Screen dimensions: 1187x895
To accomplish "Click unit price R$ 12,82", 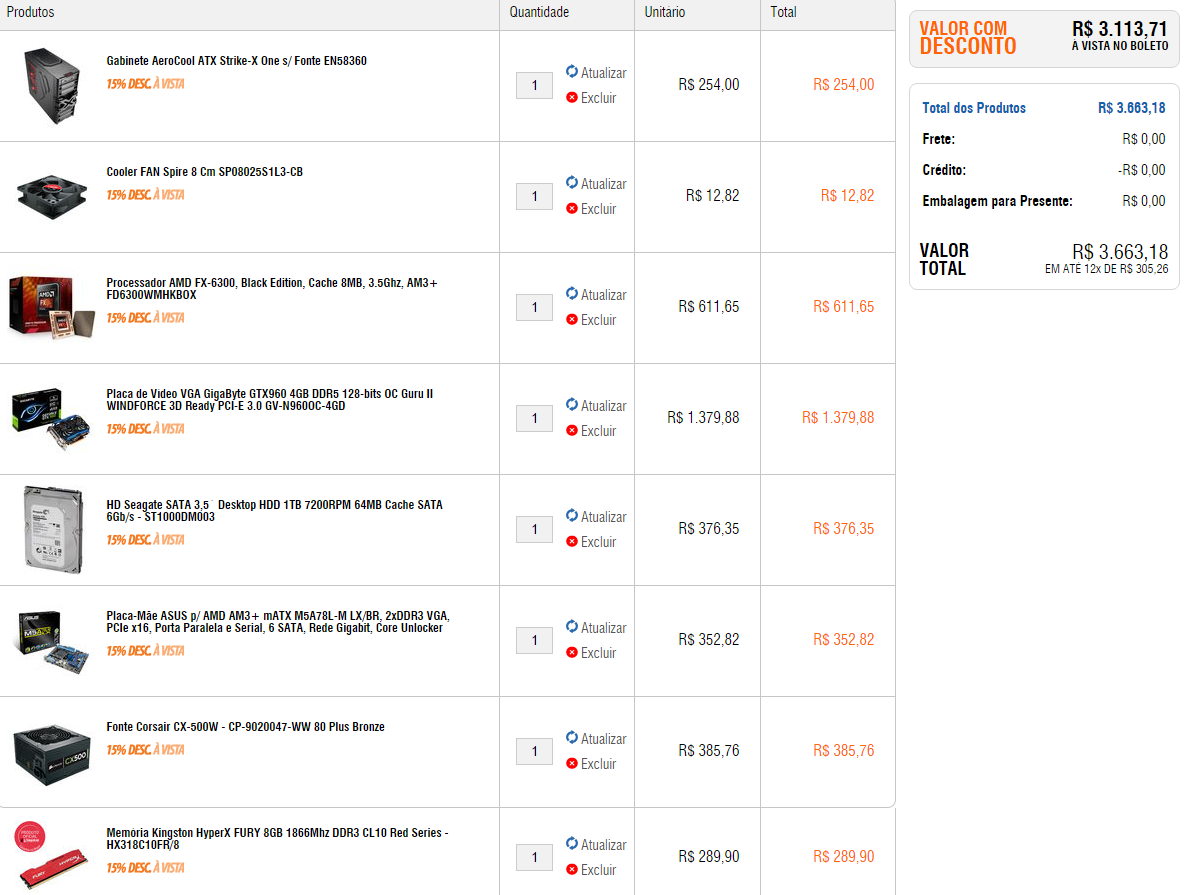I will pyautogui.click(x=712, y=196).
